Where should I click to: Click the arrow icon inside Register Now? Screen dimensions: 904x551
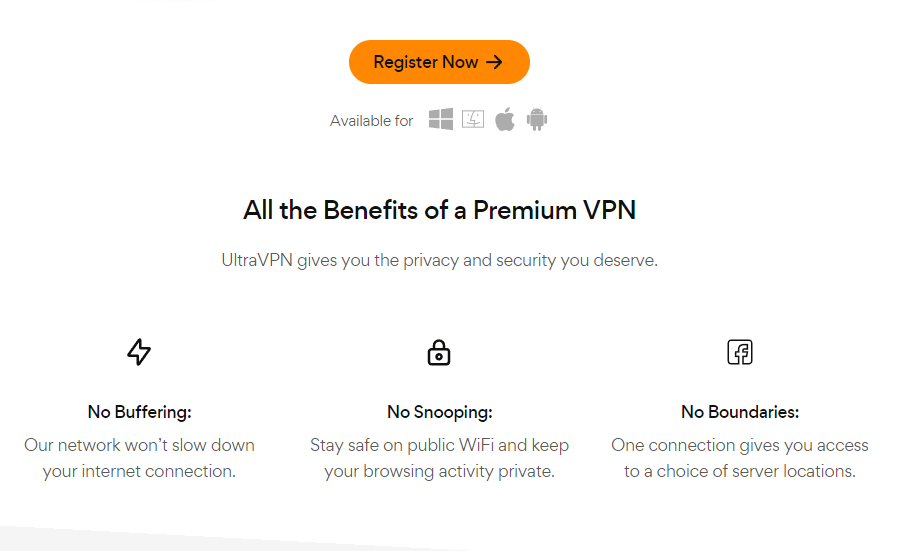pos(495,62)
